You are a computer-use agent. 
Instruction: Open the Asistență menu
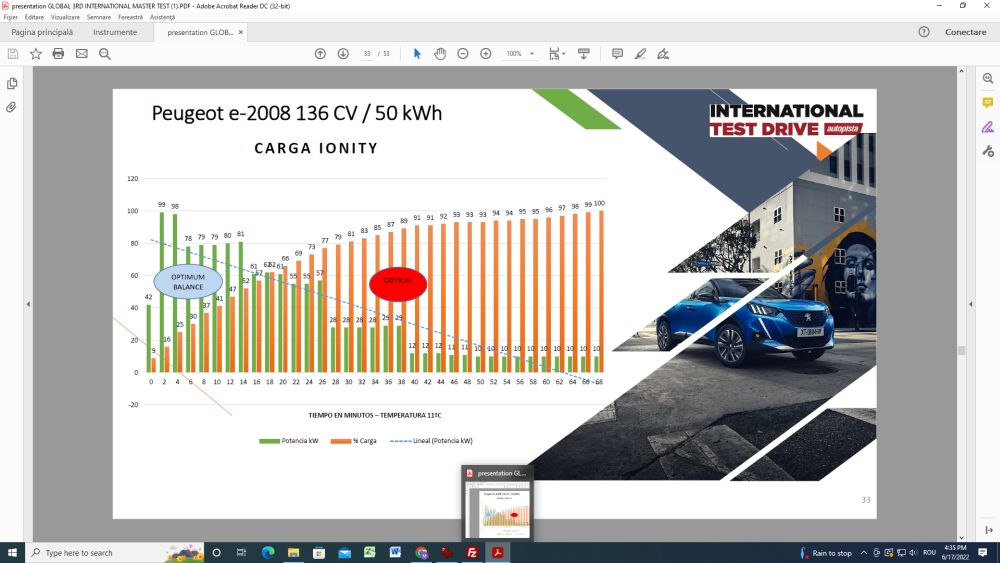click(x=162, y=17)
